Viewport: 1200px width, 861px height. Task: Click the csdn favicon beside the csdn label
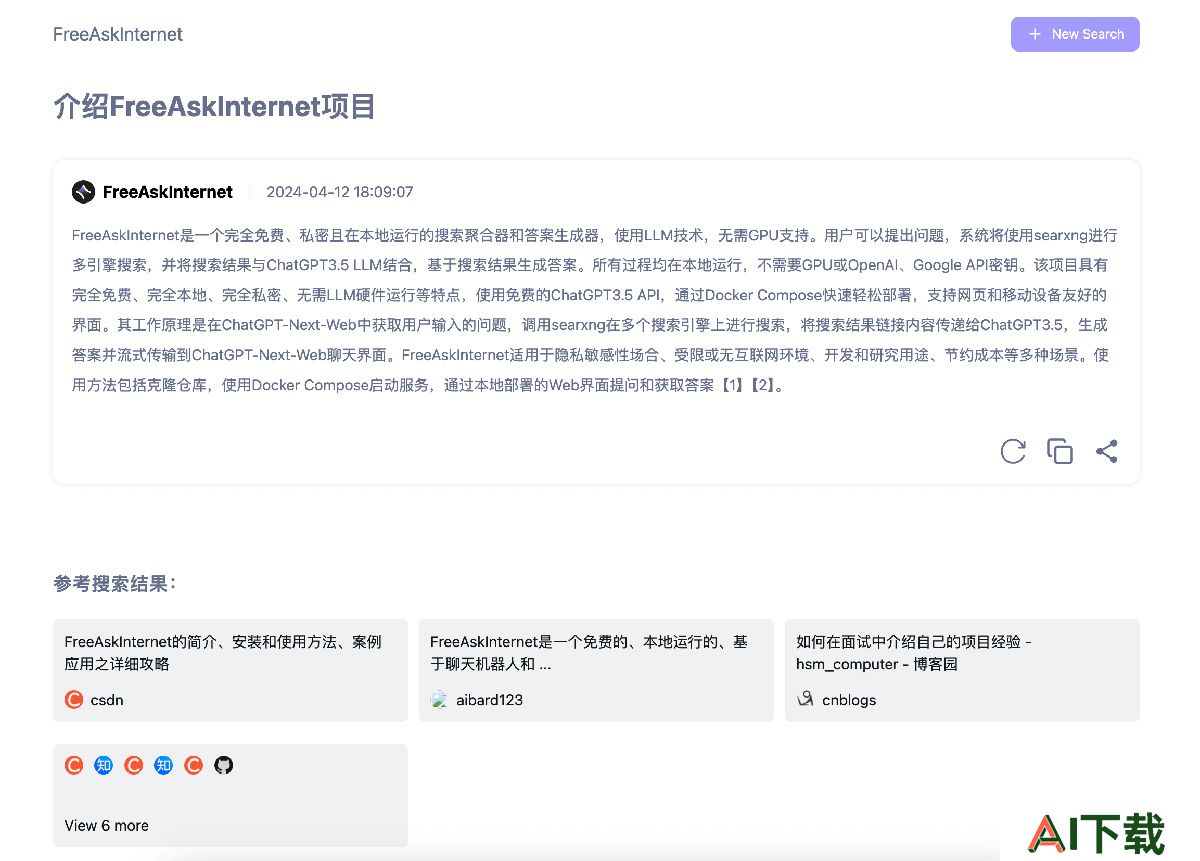(74, 700)
